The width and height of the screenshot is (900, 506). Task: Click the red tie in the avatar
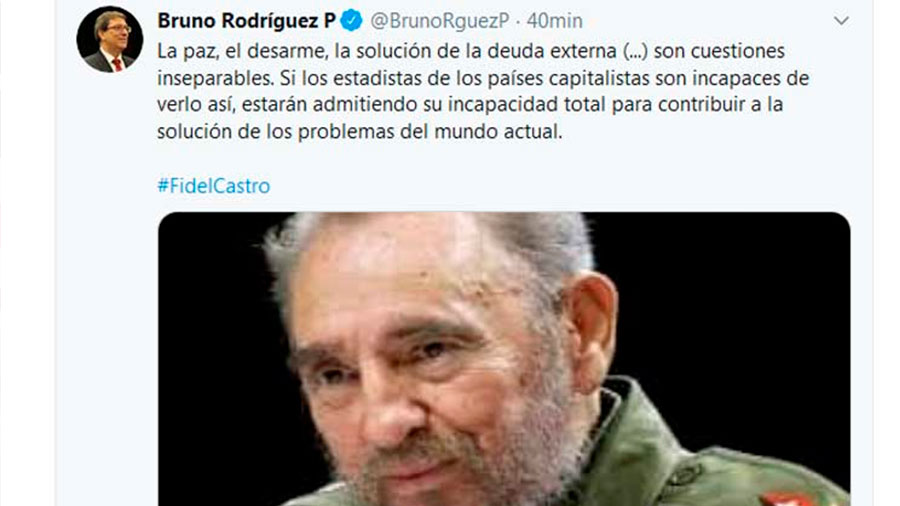[117, 64]
